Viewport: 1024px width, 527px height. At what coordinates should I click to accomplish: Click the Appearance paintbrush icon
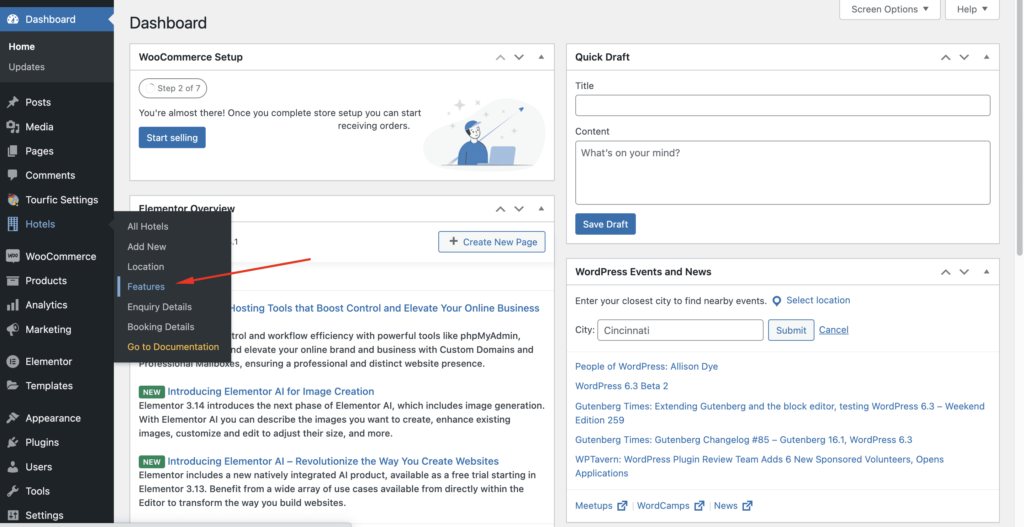(x=12, y=418)
